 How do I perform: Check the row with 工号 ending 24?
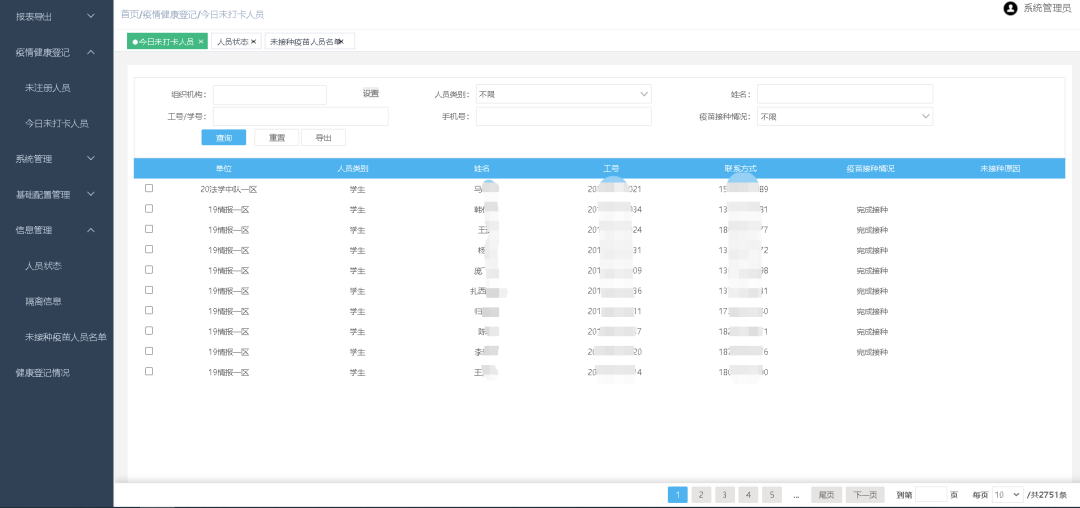coord(149,229)
